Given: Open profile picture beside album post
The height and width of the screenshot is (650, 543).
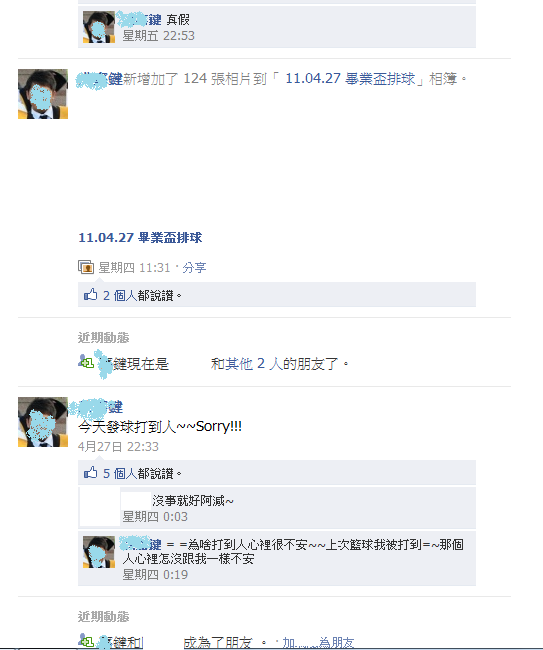Looking at the screenshot, I should tap(43, 94).
